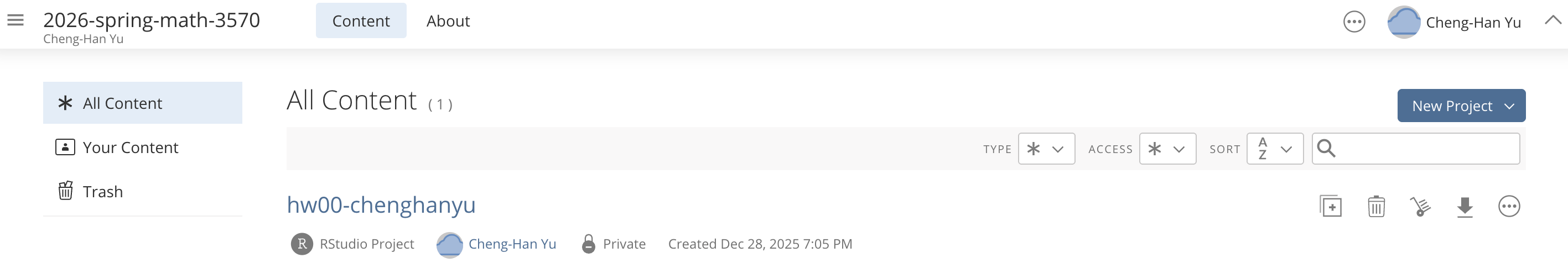Select the Content tab
Screen dimensions: 1568x263
[361, 21]
